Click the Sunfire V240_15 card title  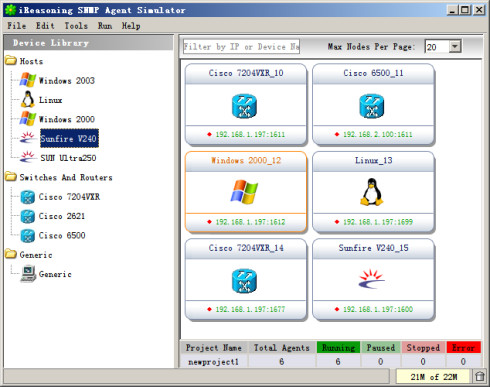click(x=373, y=248)
